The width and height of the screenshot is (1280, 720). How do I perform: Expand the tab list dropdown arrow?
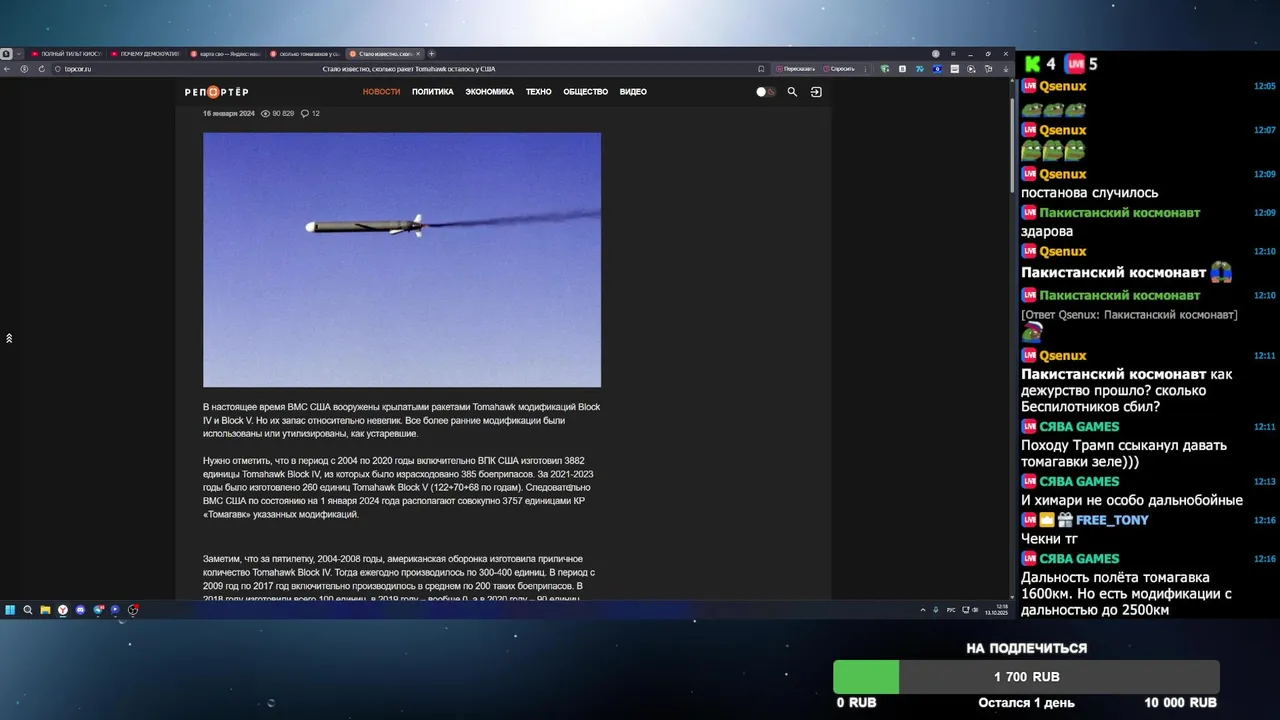pos(18,54)
